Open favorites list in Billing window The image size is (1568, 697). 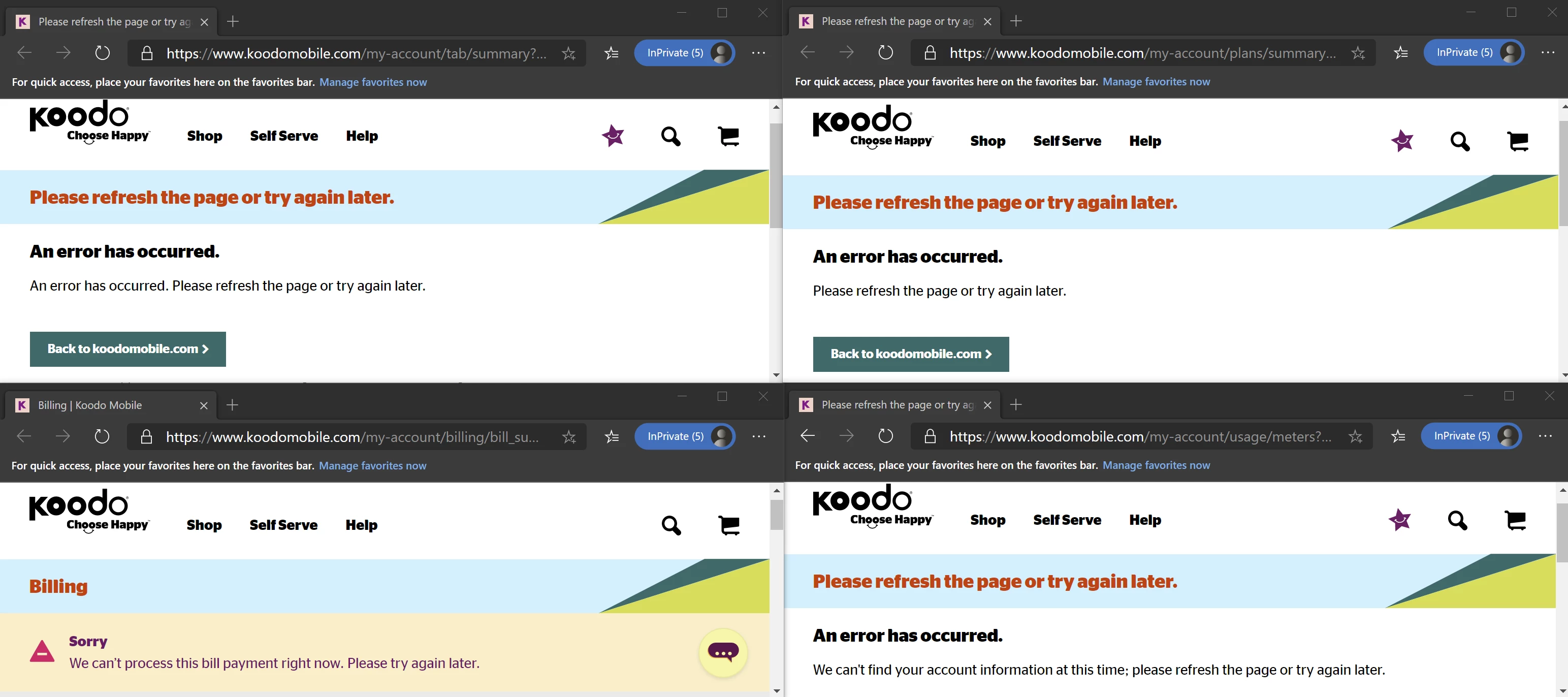click(x=612, y=437)
